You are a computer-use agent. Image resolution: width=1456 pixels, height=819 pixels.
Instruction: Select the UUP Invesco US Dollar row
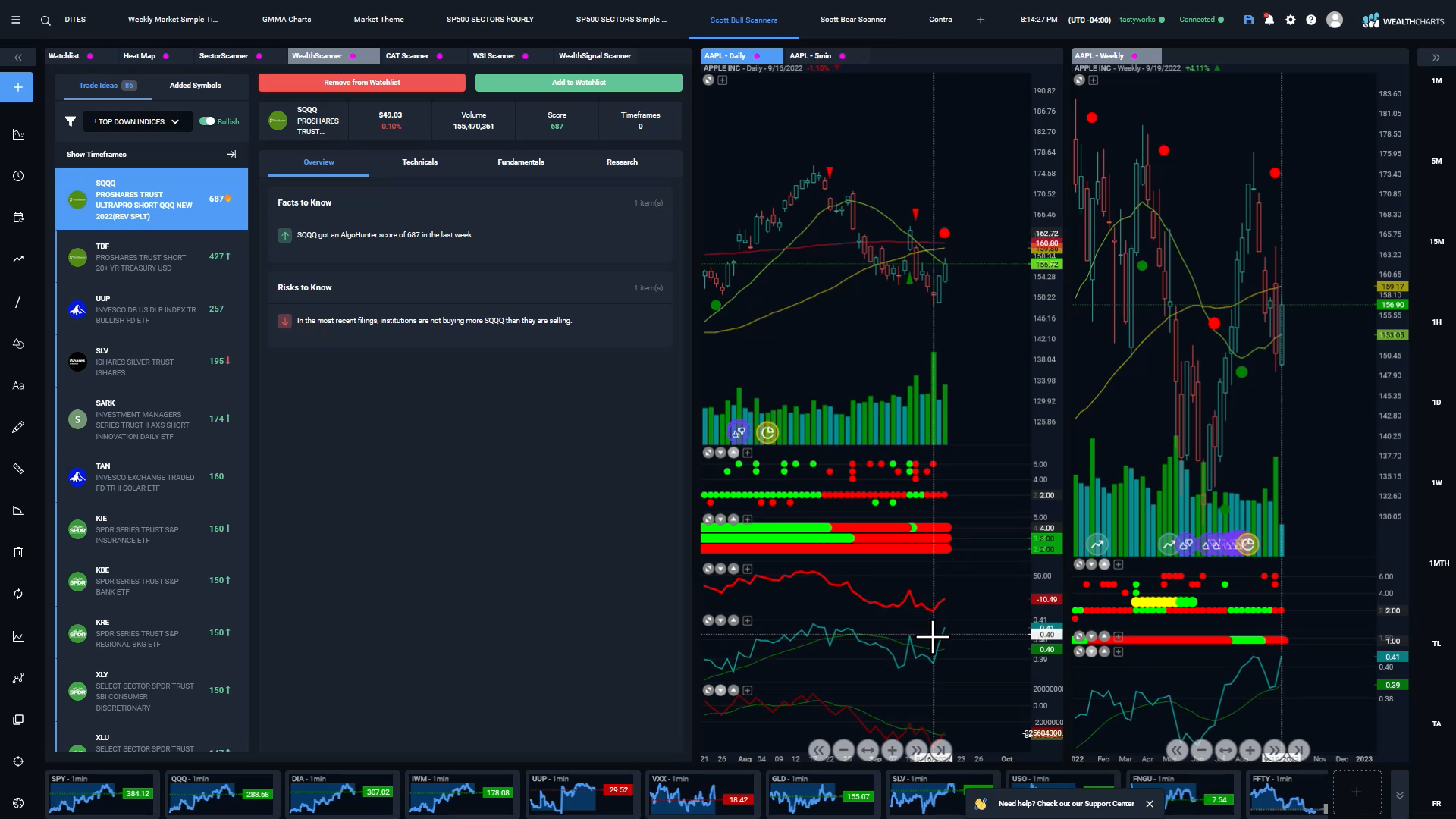click(152, 309)
